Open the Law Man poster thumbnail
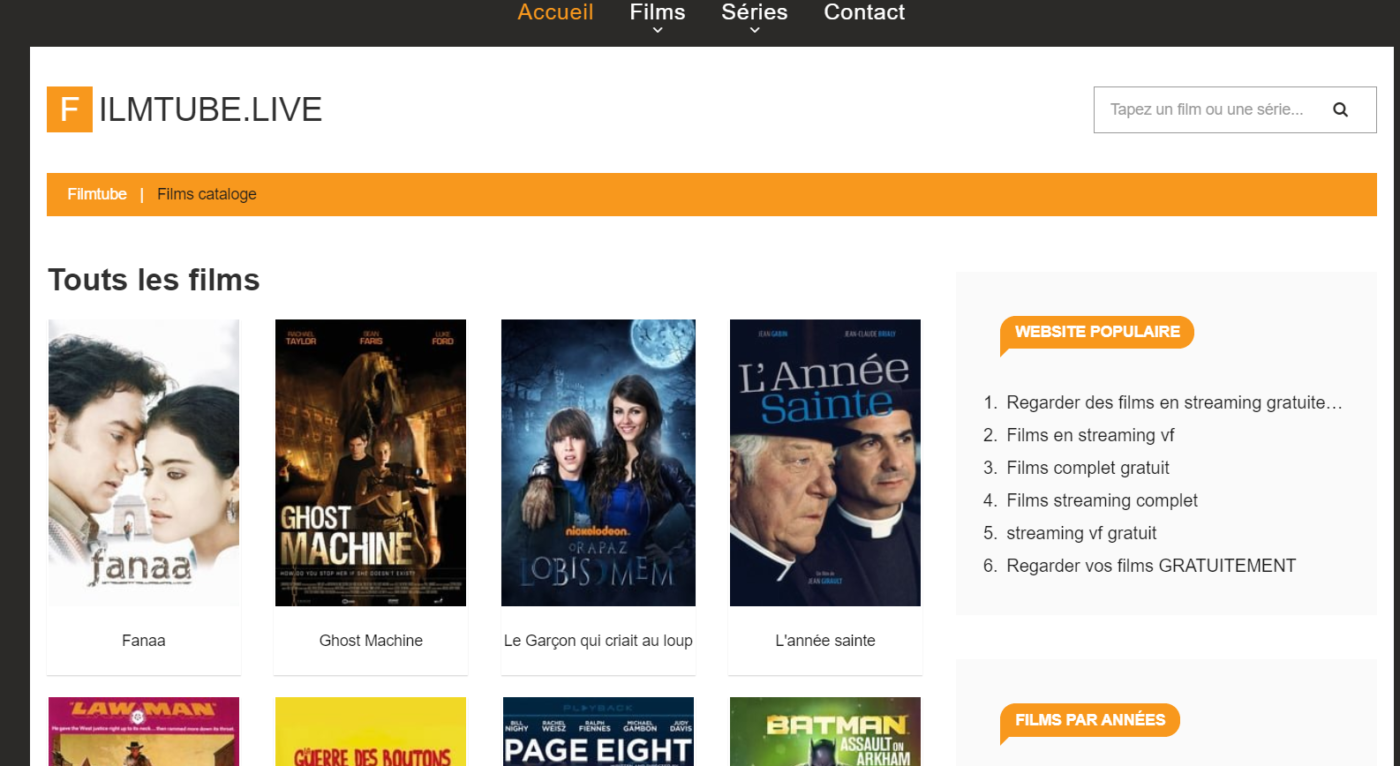This screenshot has width=1400, height=766. 144,732
